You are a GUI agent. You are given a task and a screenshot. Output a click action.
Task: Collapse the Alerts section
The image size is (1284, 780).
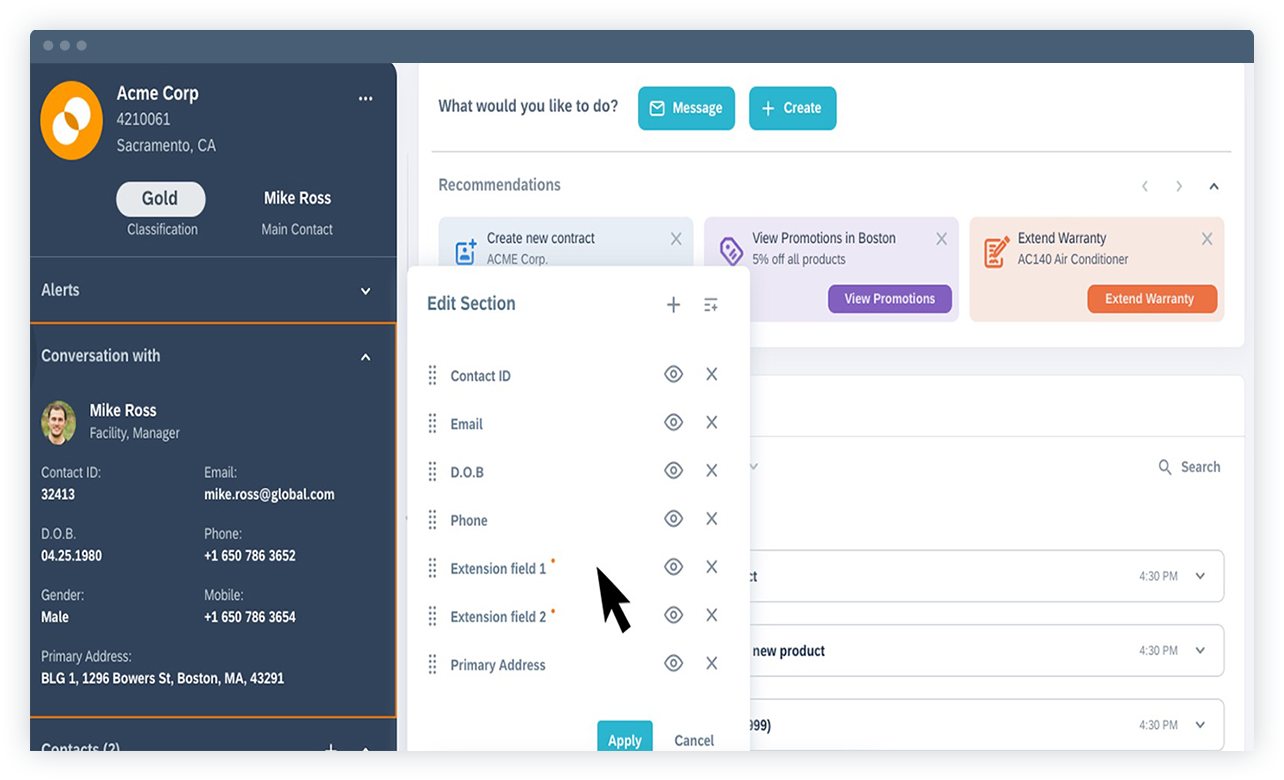[x=366, y=290]
